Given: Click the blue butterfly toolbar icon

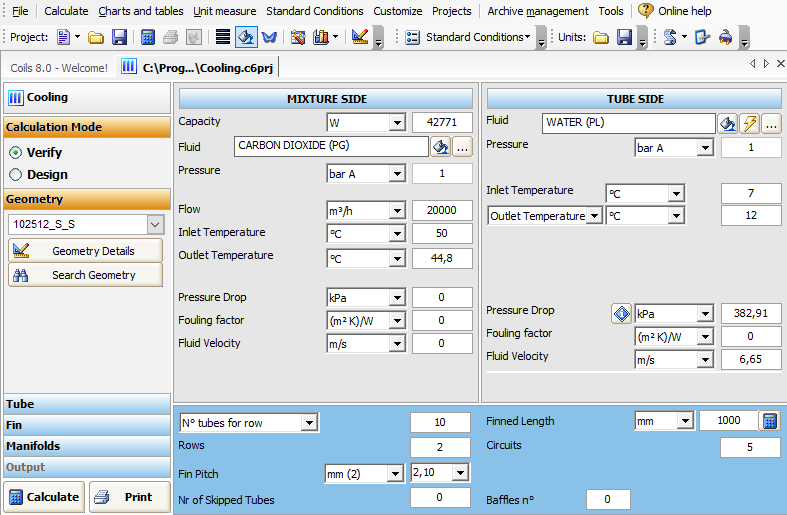Looking at the screenshot, I should 270,37.
